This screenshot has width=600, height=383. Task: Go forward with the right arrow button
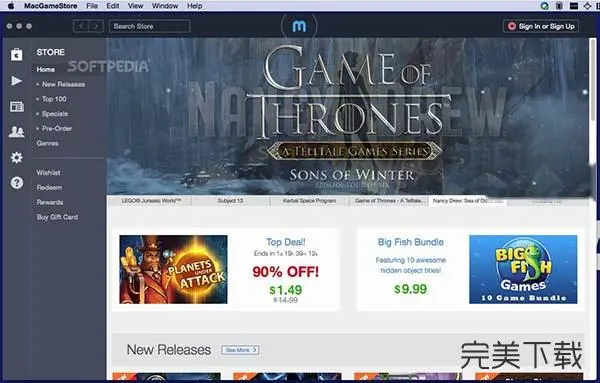click(x=96, y=26)
